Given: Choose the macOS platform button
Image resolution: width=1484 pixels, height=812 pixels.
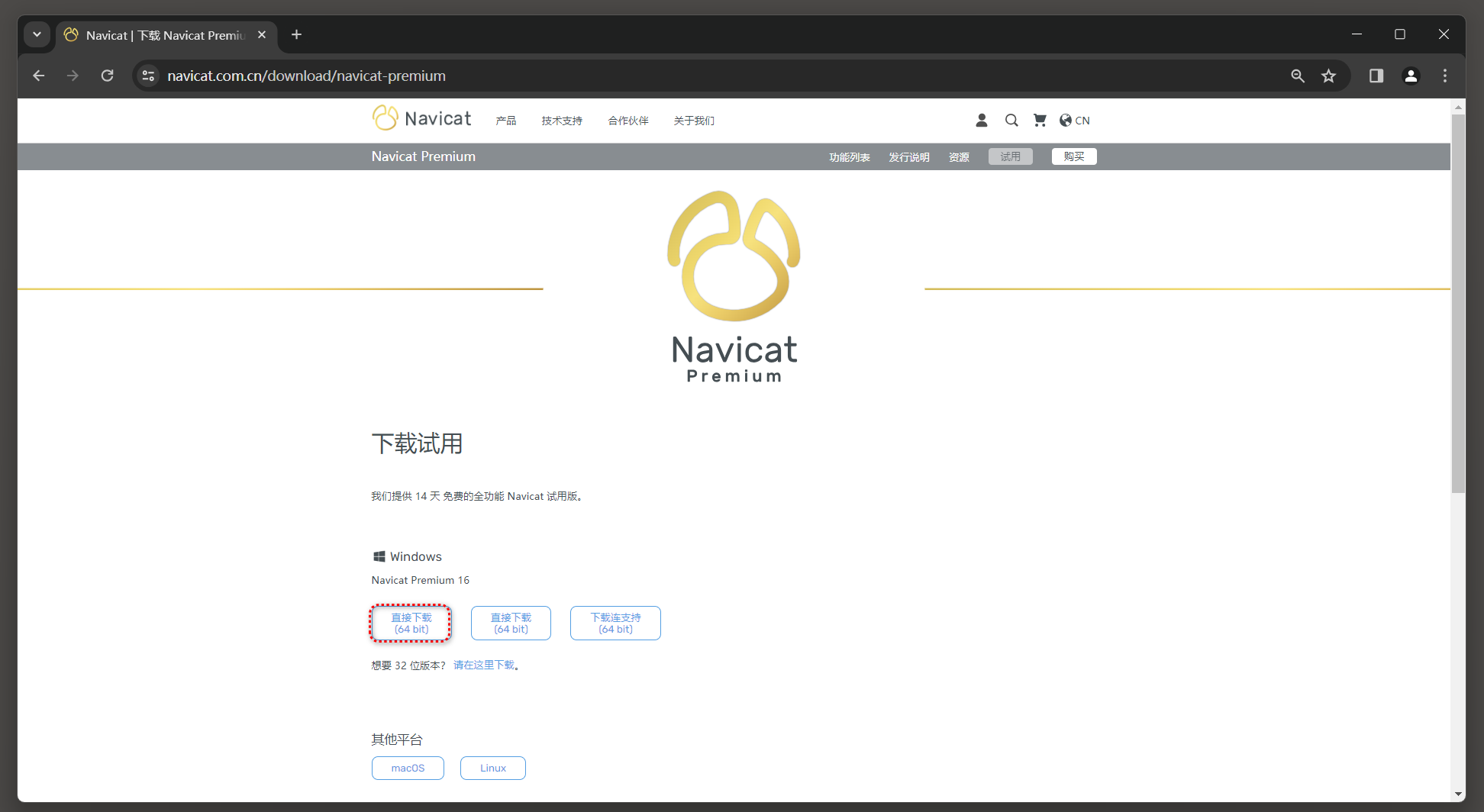Looking at the screenshot, I should click(x=408, y=768).
